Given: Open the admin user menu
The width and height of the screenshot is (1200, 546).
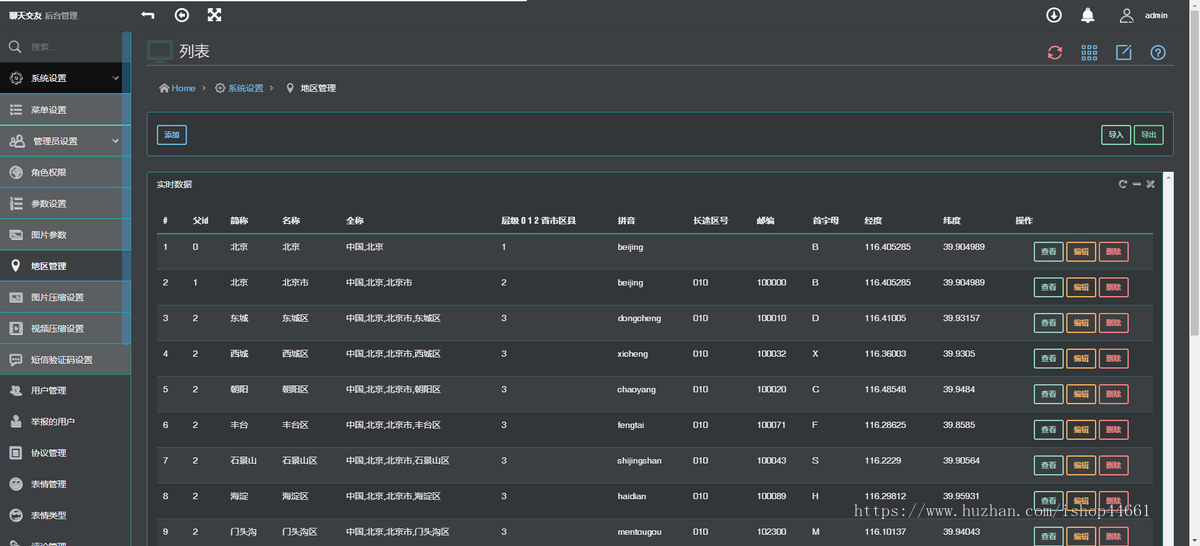Looking at the screenshot, I should 1144,15.
